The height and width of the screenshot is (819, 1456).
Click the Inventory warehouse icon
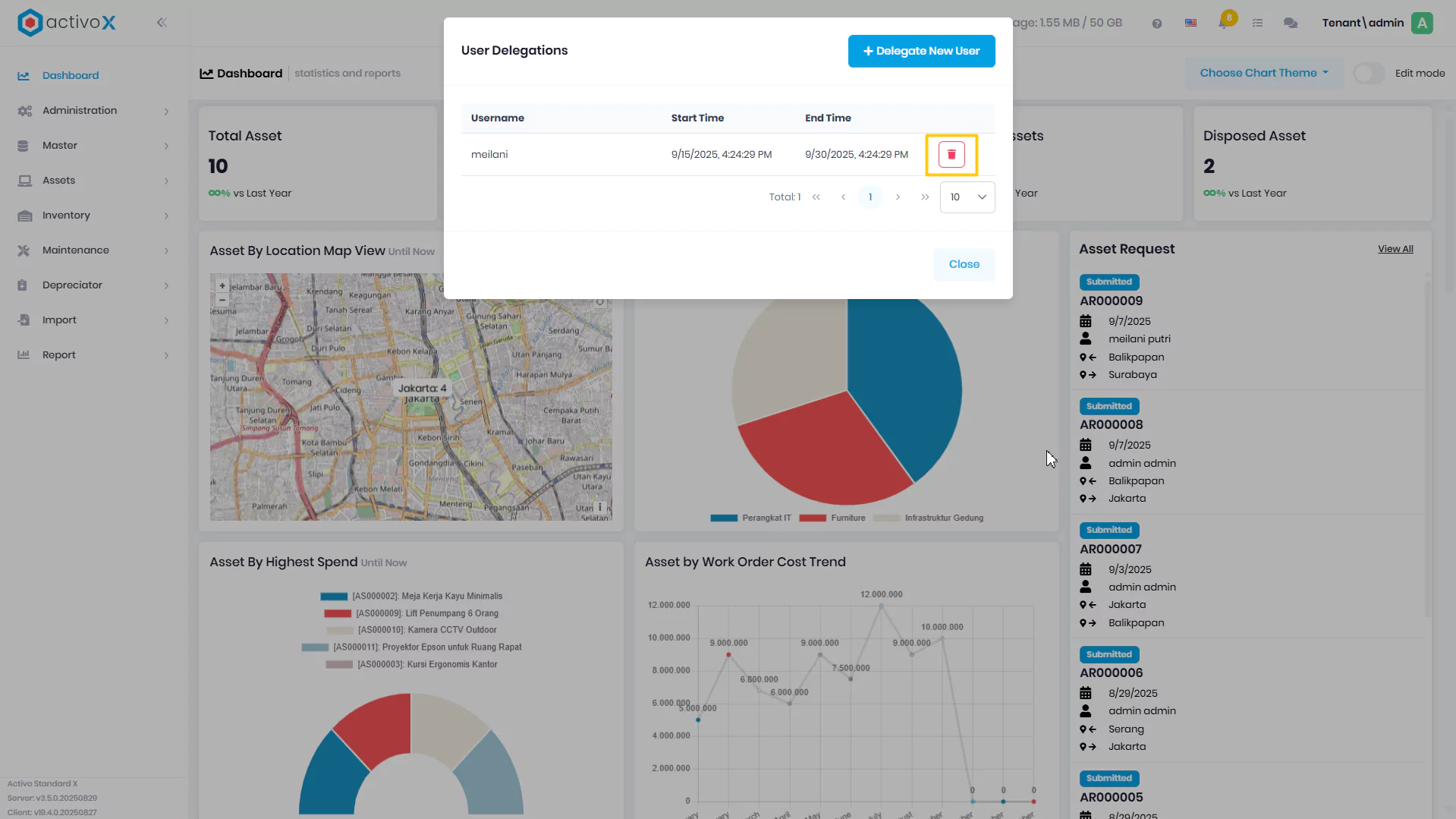click(x=24, y=216)
